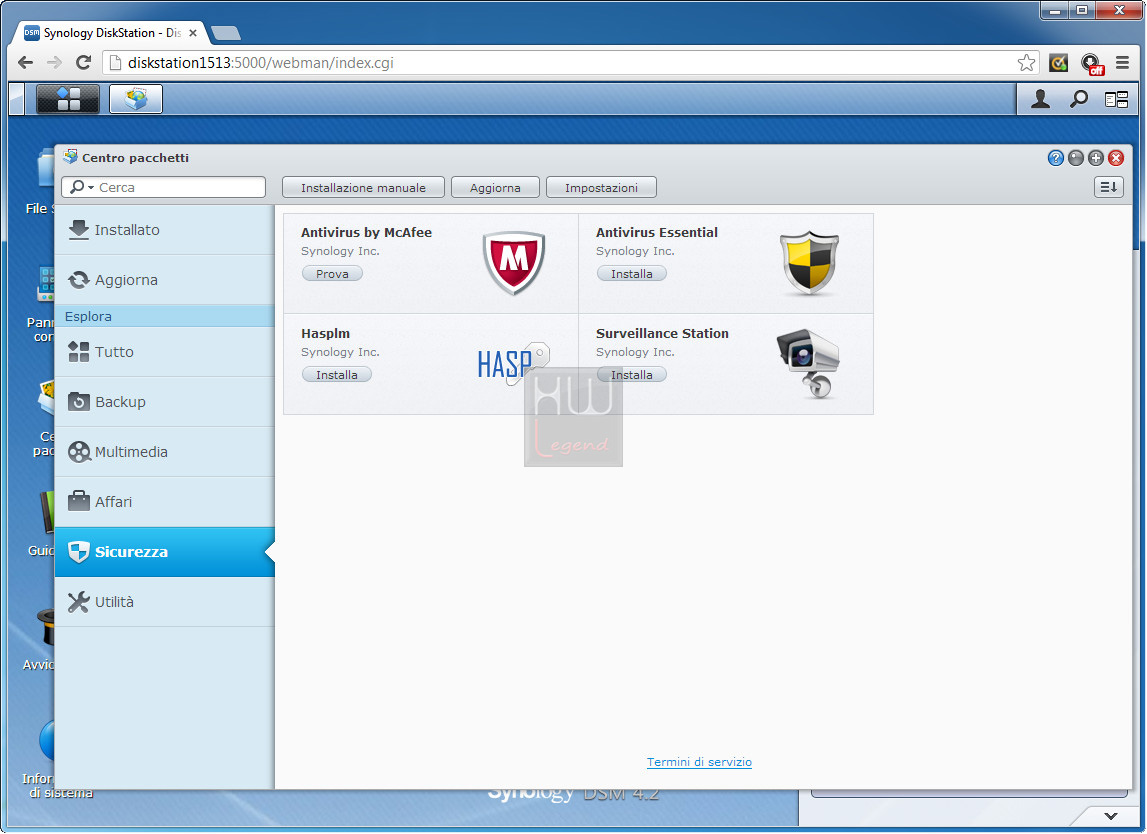Open Centro pacchetti help button
Image resolution: width=1147 pixels, height=834 pixels.
[1056, 158]
